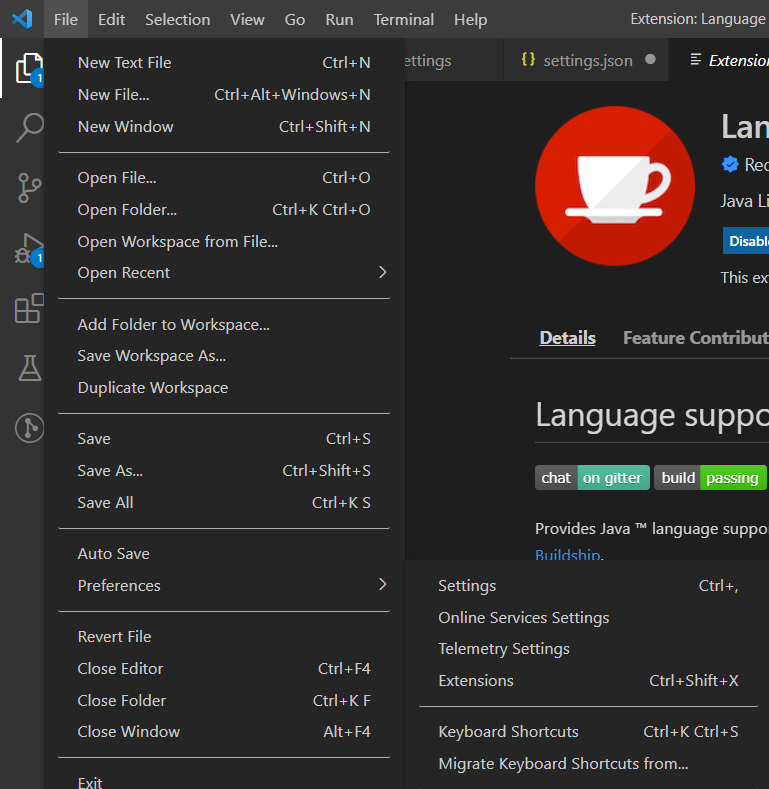Open the Extensions view icon
Image resolution: width=769 pixels, height=789 pixels.
pos(29,308)
